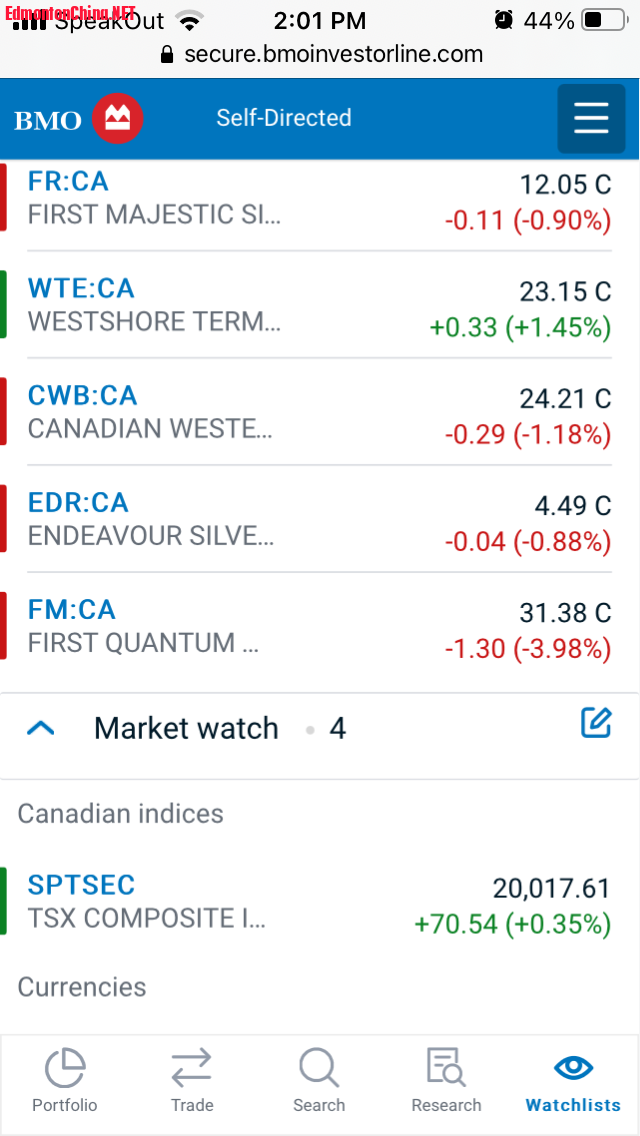Tap the Research tab label
Viewport: 640px width, 1136px height.
(x=446, y=1105)
